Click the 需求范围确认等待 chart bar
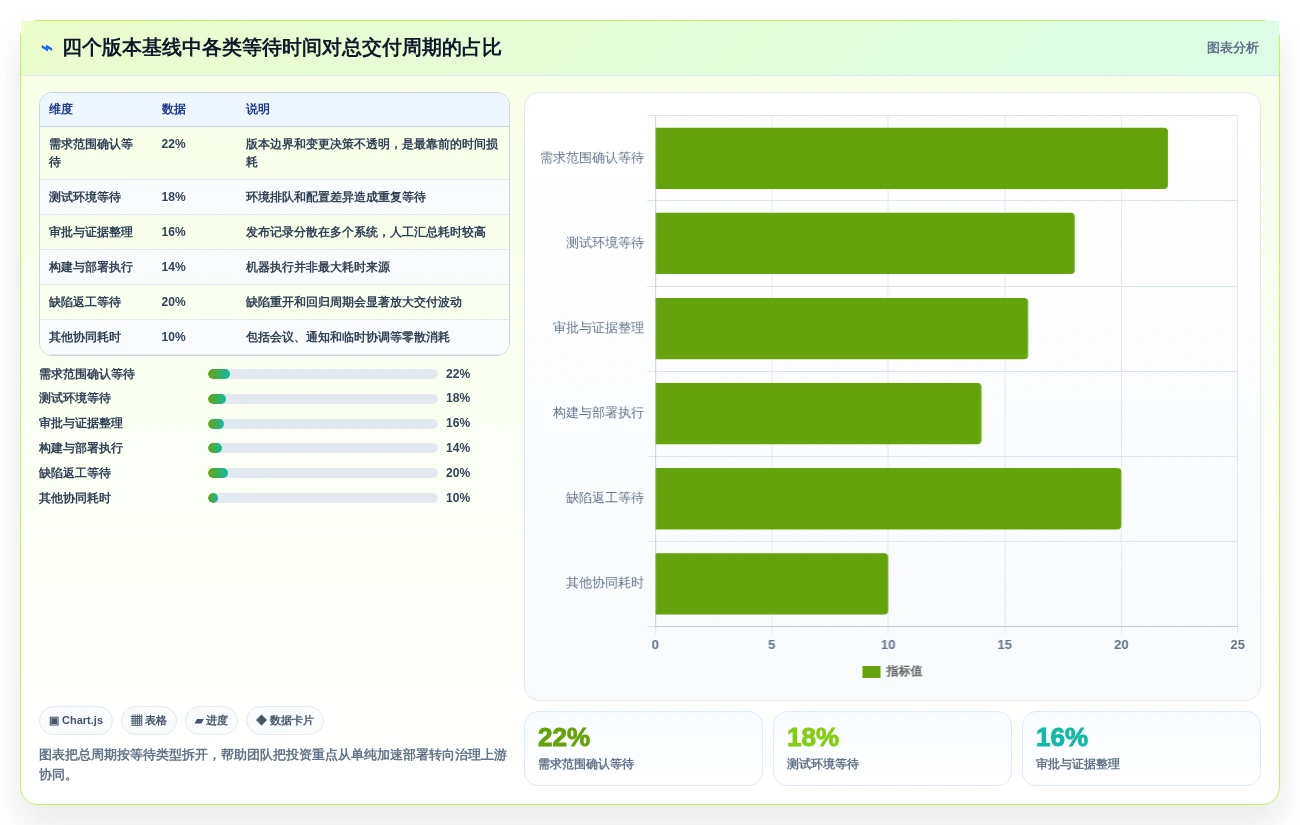Viewport: 1300px width, 825px height. pos(911,158)
